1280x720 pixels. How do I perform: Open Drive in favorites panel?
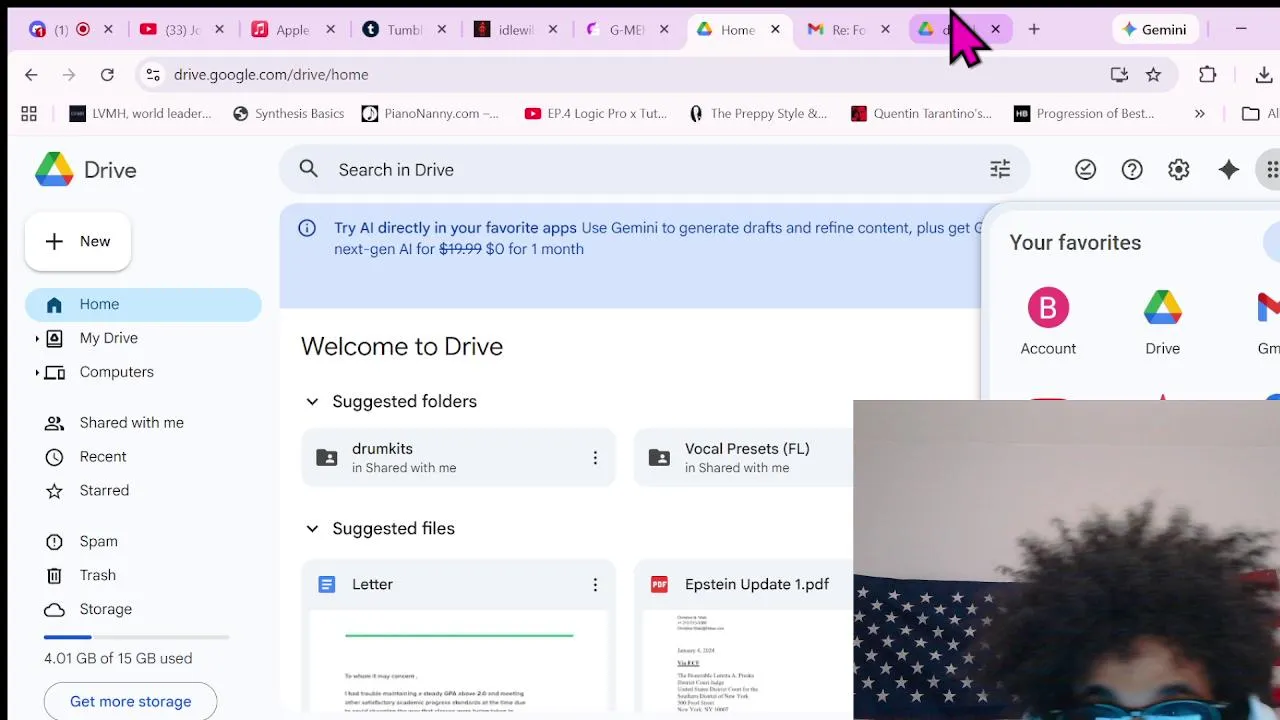click(x=1163, y=322)
